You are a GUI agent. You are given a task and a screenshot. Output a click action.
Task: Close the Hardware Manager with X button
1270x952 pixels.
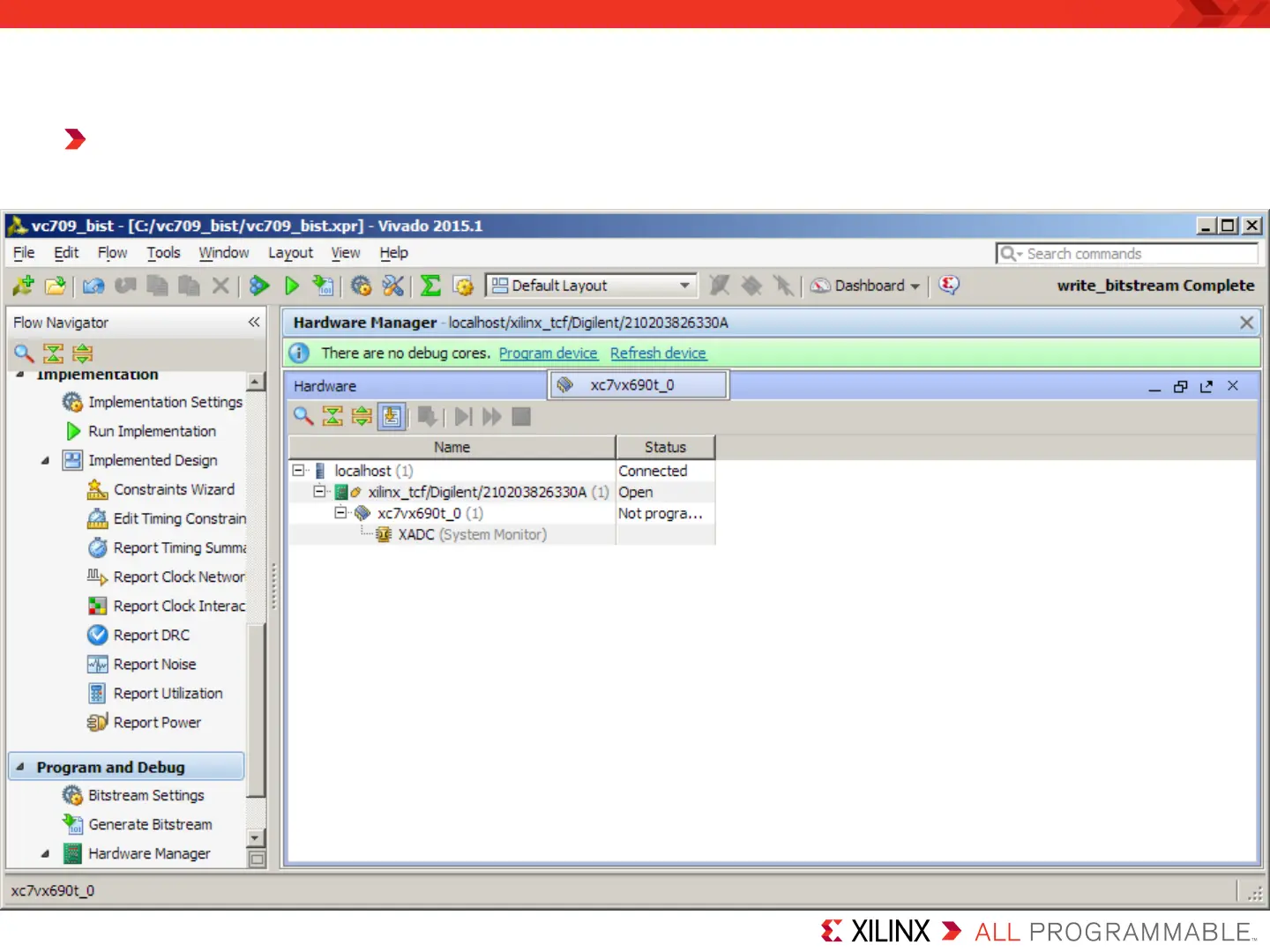click(x=1246, y=323)
